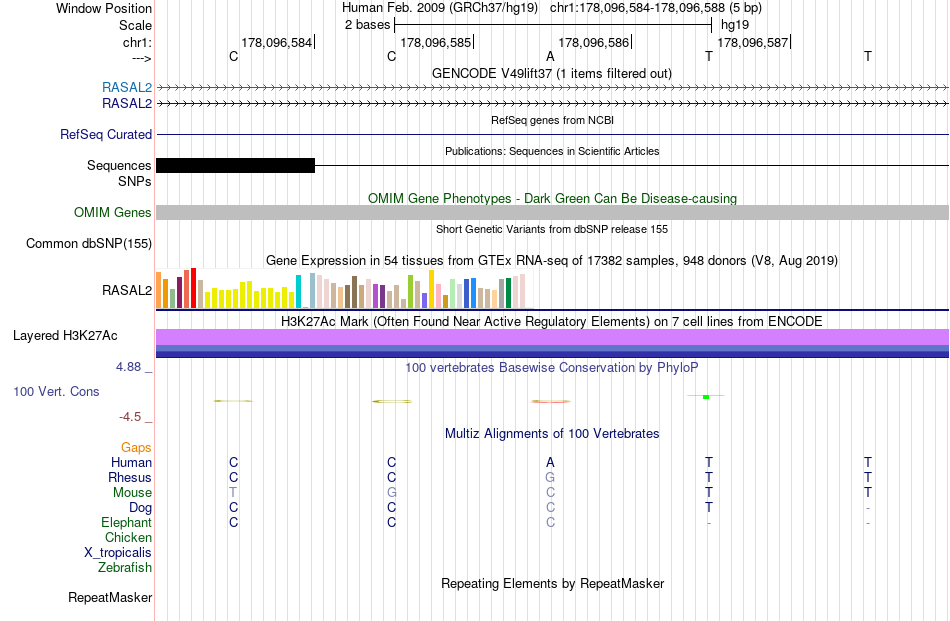This screenshot has width=950, height=621.
Task: Click the Elephant species label
Action: 126,522
